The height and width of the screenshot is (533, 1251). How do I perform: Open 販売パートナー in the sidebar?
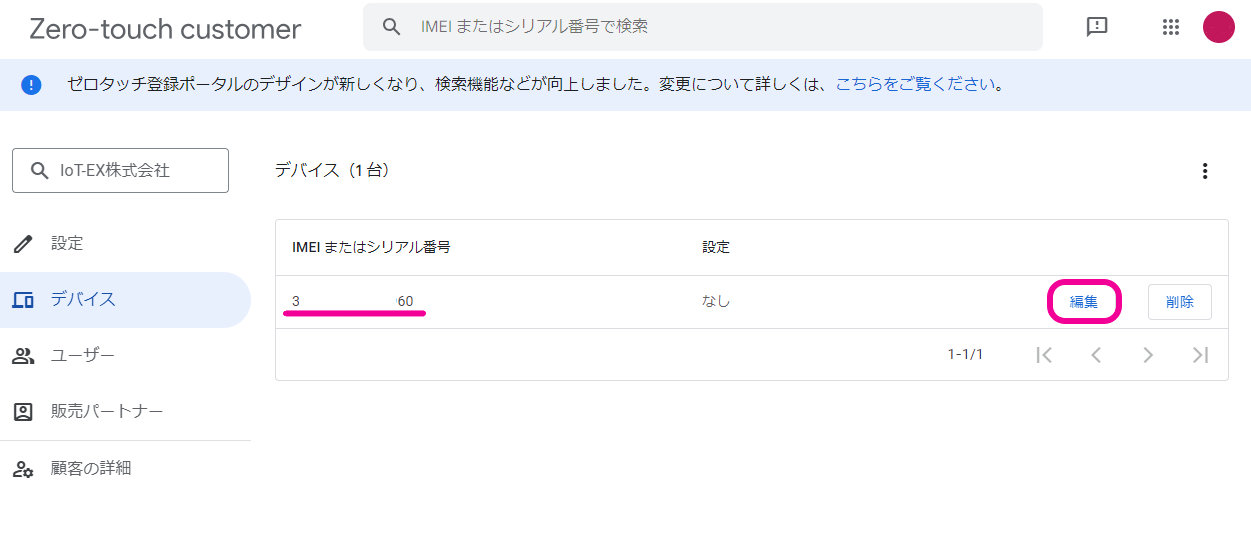coord(106,411)
